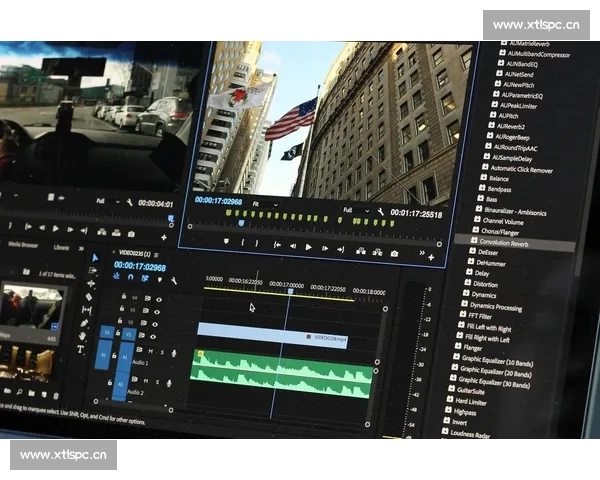The width and height of the screenshot is (600, 480).
Task: Click the Button Editor plus icon in Program monitor
Action: [x=432, y=257]
